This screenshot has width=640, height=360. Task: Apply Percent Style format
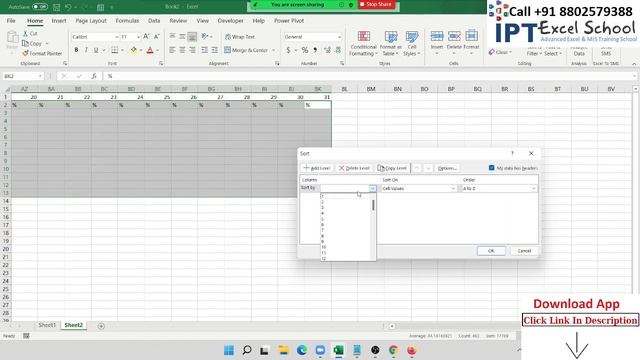305,50
